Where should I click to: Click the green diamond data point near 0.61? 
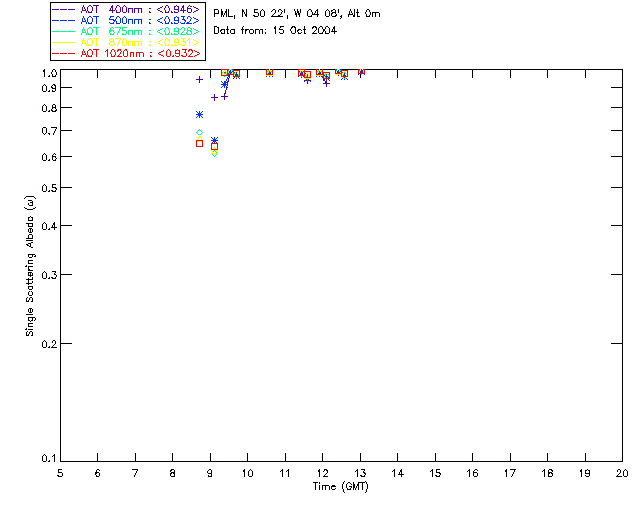214,154
